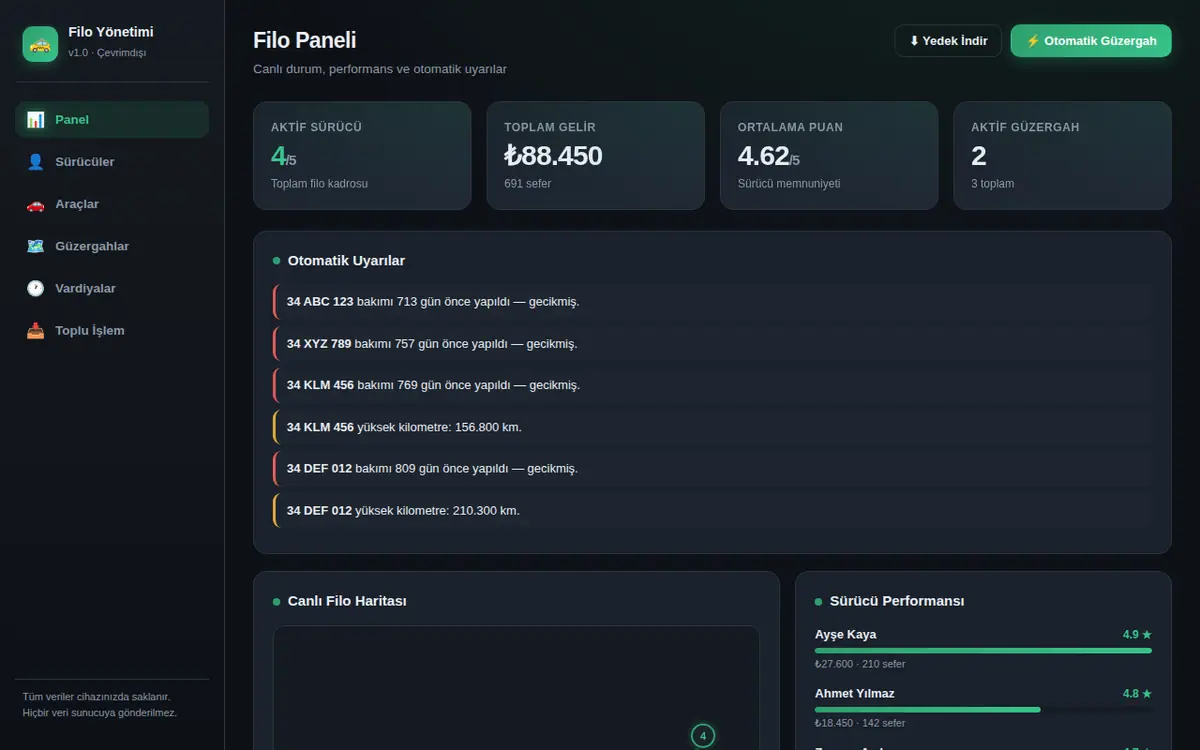Click the Toplu İşlem inbox icon

click(x=35, y=330)
